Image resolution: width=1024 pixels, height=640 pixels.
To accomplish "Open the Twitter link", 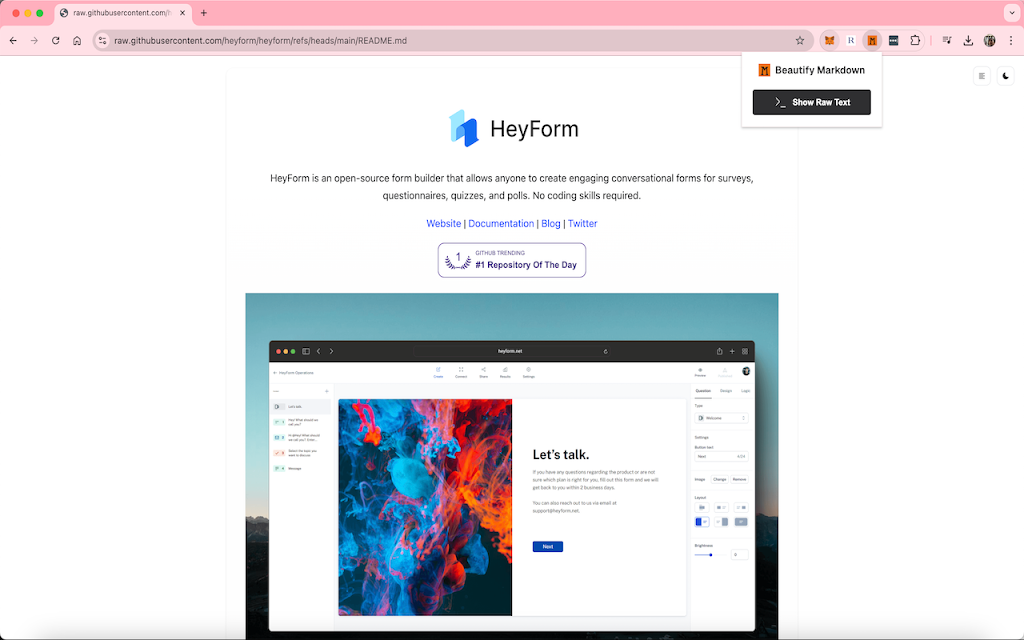I will (583, 223).
